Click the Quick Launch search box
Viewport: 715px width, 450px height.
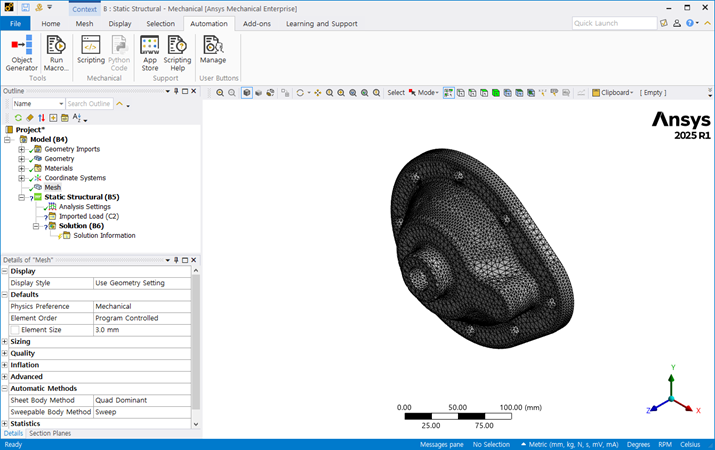click(614, 23)
